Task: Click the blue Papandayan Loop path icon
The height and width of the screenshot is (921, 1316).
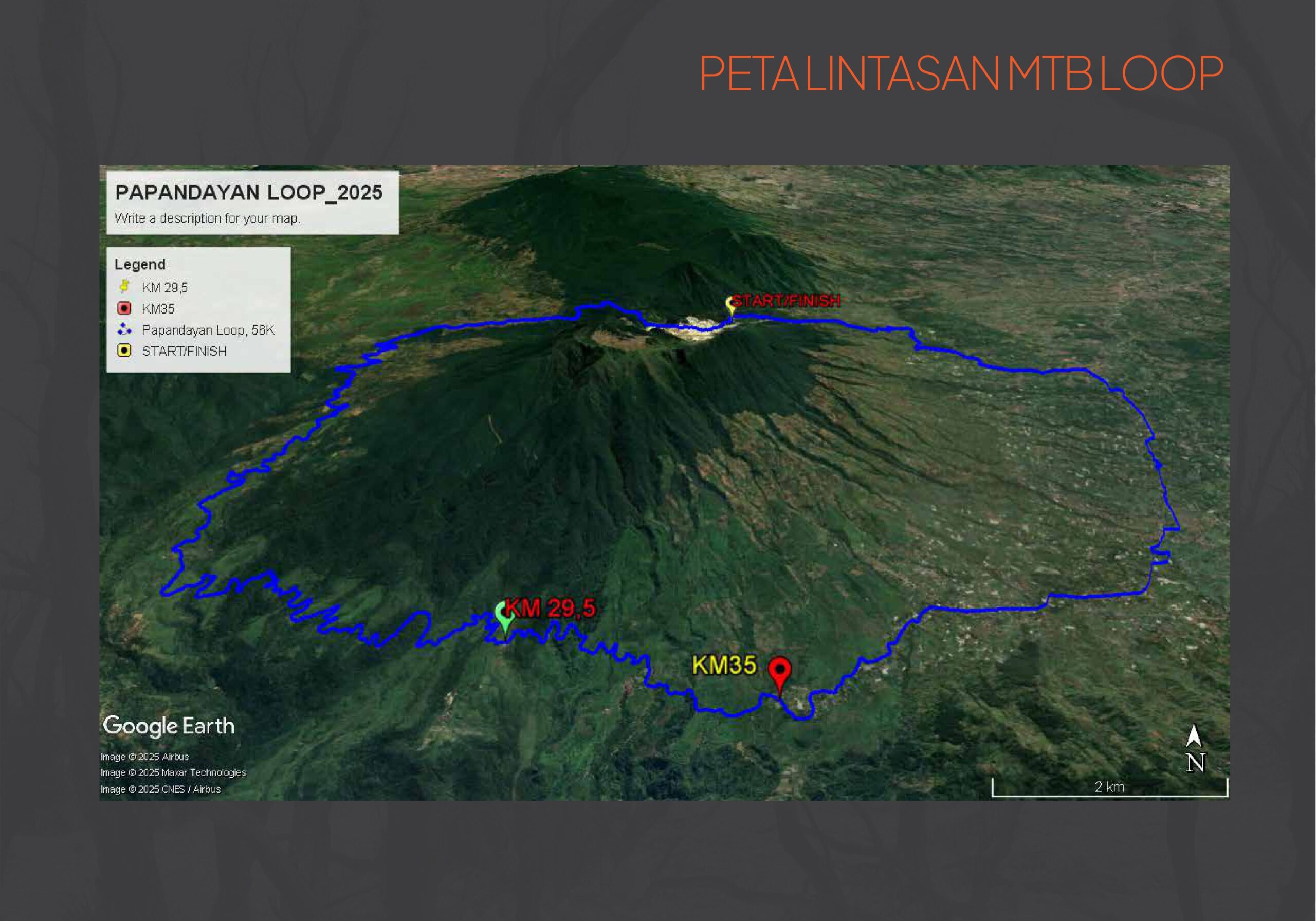Action: point(124,329)
